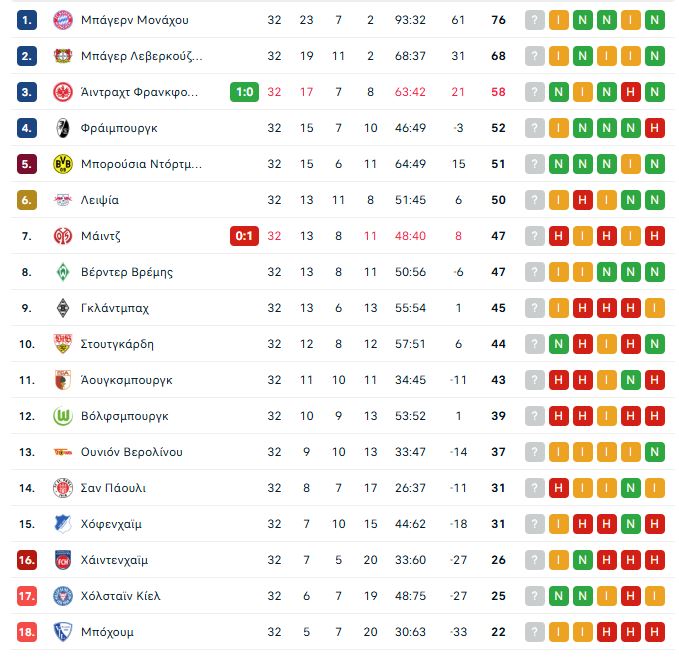Screen dimensions: 679x660
Task: Click the red 0:1 live score for Mainz
Action: (x=244, y=236)
